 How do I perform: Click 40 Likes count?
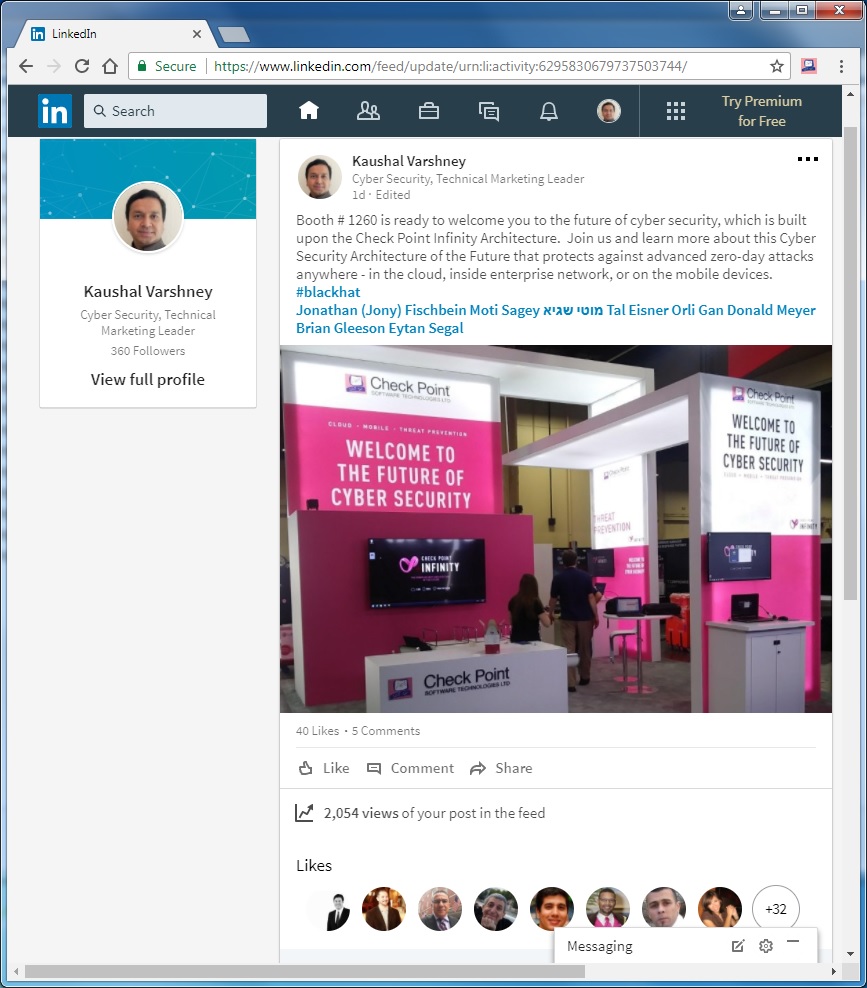318,731
